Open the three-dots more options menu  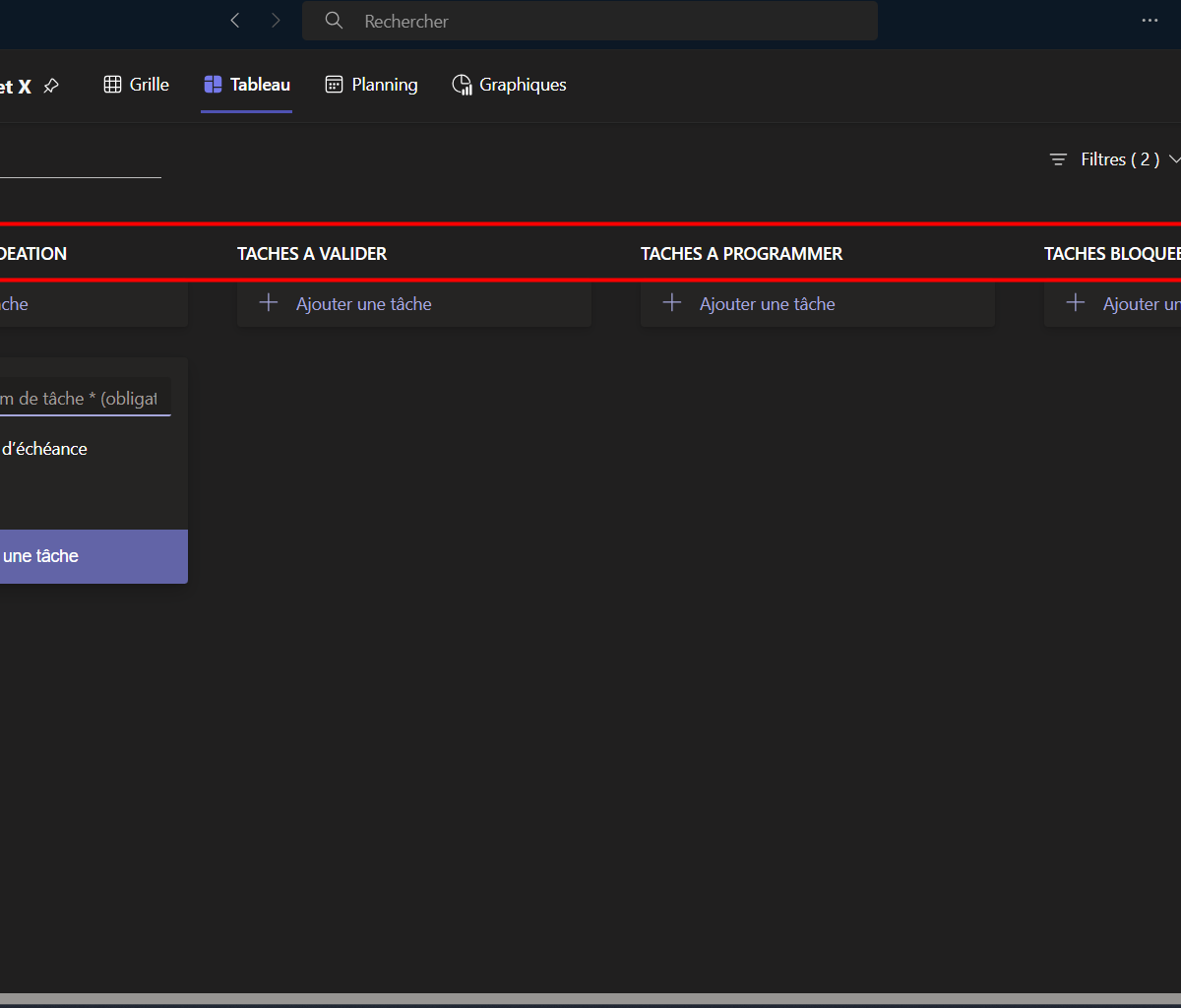click(1150, 21)
